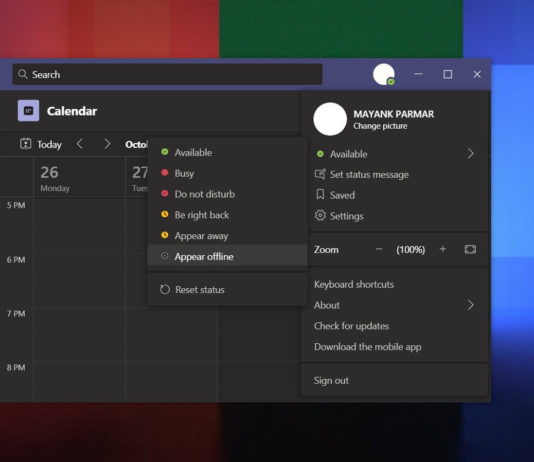Click Check for updates
Screen dimensions: 534x462
coord(395,326)
